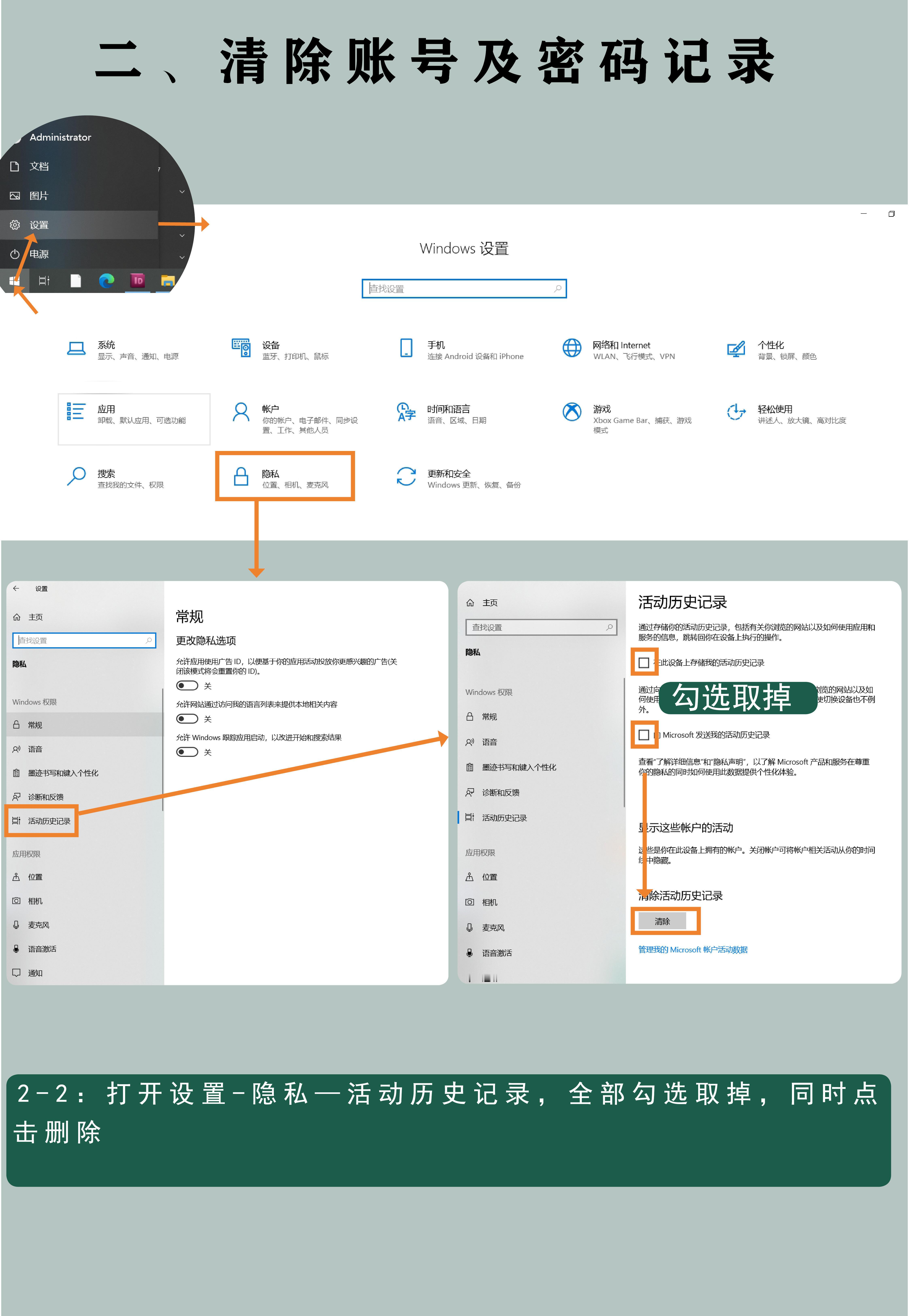This screenshot has width=909, height=1316.
Task: Select 常规 in the activity history sidebar
Action: tap(541, 717)
